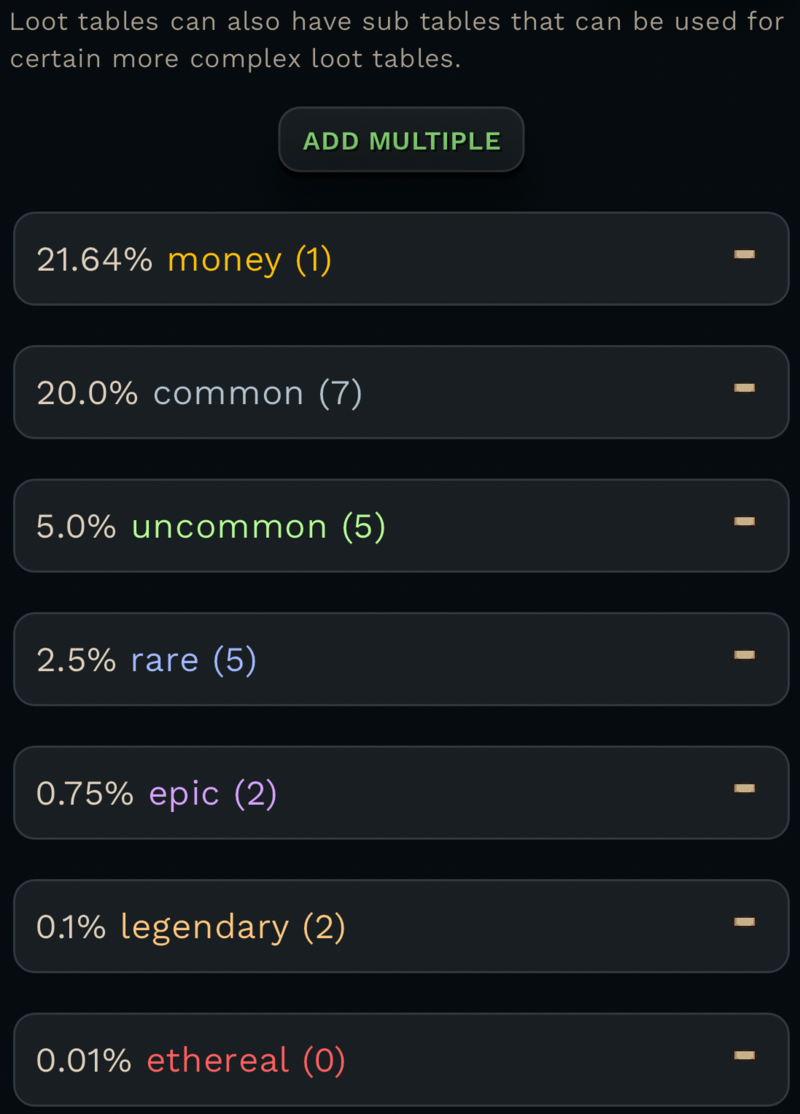The height and width of the screenshot is (1114, 800).
Task: Select the 2.5% value on rare row
Action: click(76, 660)
